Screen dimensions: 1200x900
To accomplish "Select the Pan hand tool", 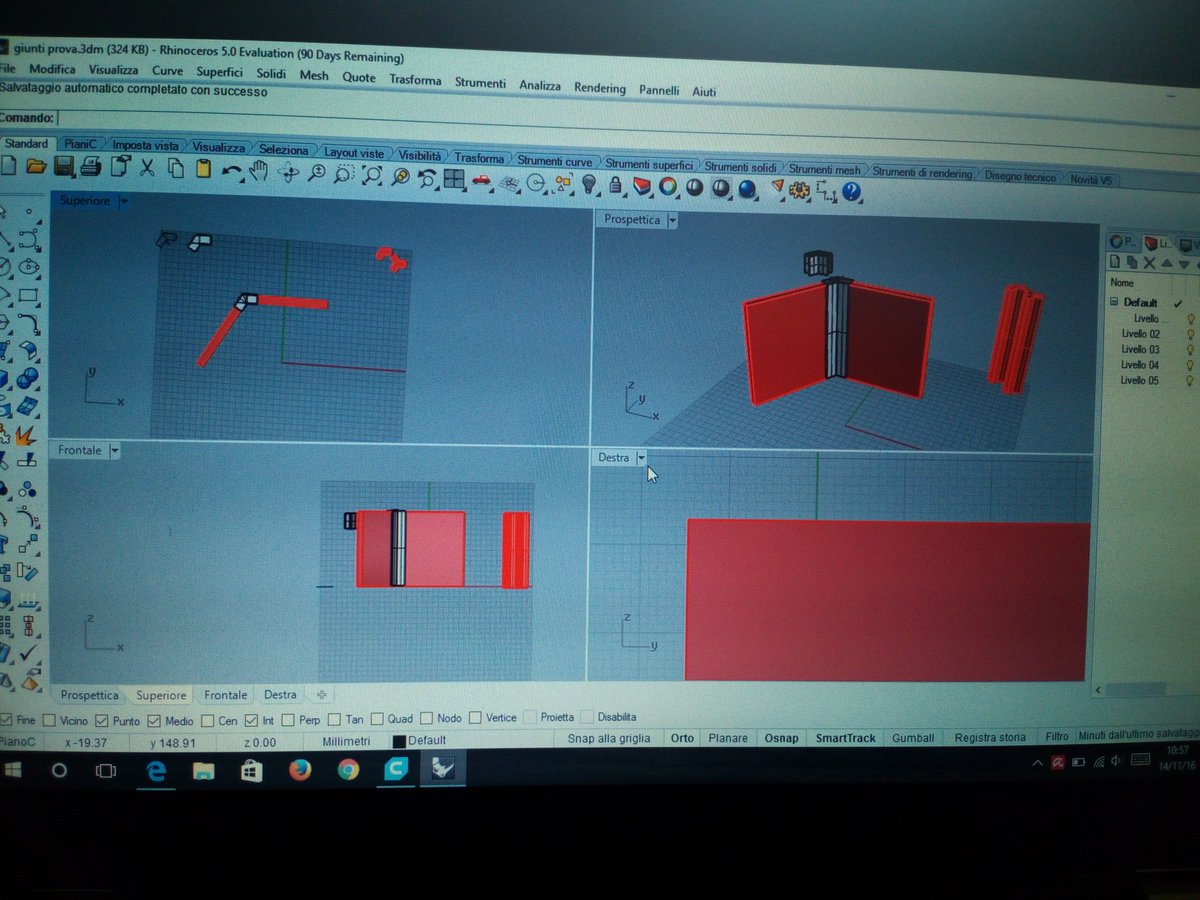I will coord(257,171).
